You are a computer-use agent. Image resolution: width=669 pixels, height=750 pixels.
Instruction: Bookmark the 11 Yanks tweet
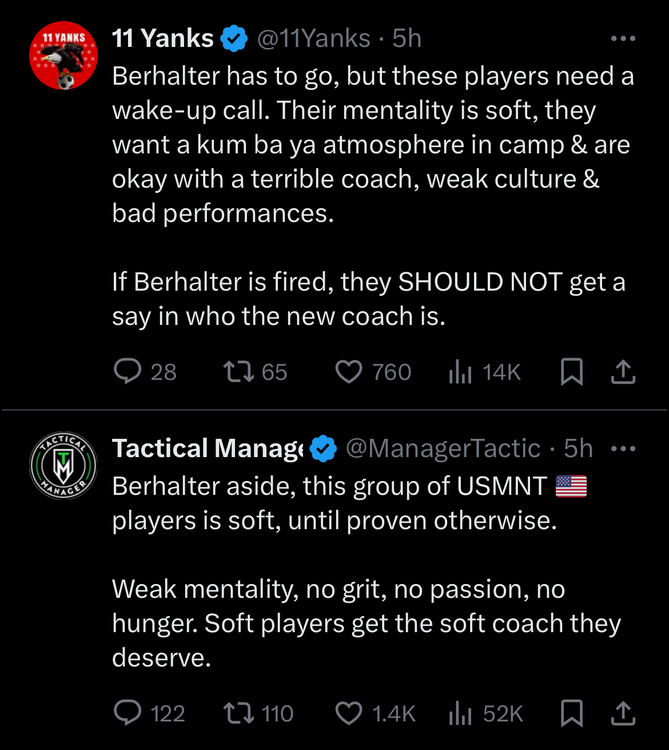pyautogui.click(x=571, y=372)
